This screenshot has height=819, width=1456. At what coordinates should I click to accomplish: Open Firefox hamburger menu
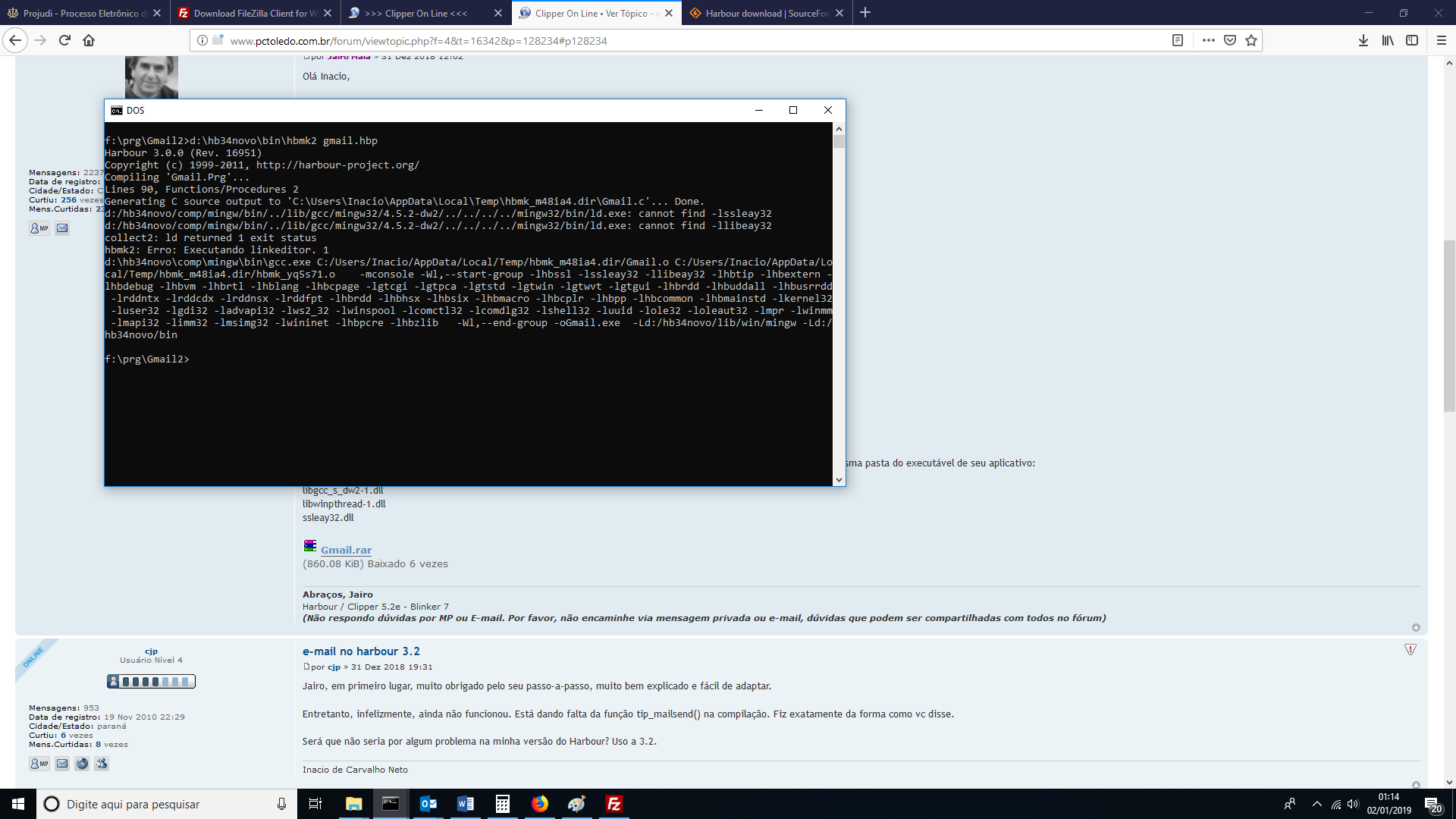tap(1442, 40)
